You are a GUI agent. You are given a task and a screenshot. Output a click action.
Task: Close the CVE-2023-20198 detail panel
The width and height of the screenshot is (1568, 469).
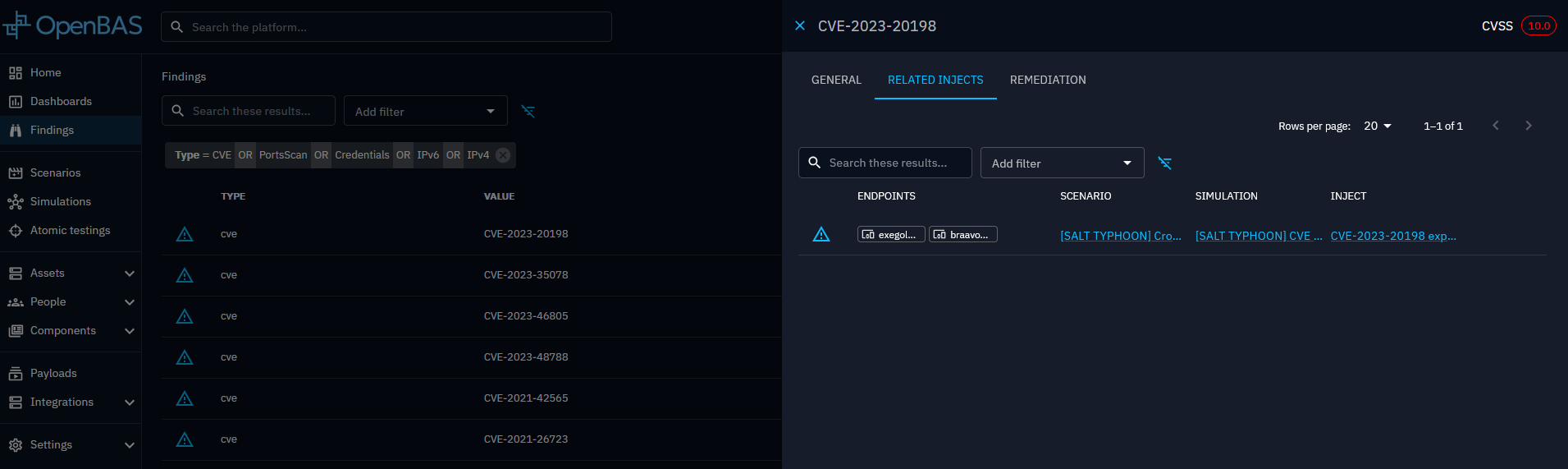[800, 26]
